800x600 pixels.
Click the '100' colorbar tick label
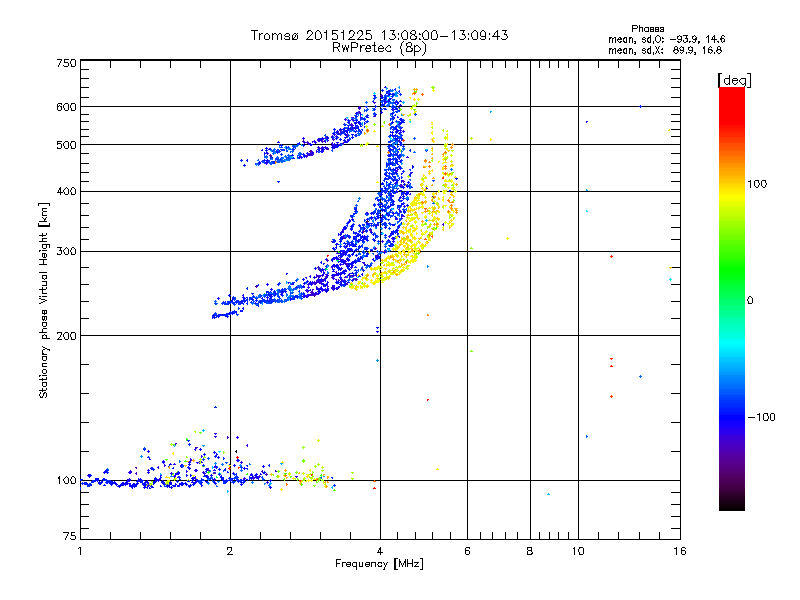pyautogui.click(x=757, y=184)
